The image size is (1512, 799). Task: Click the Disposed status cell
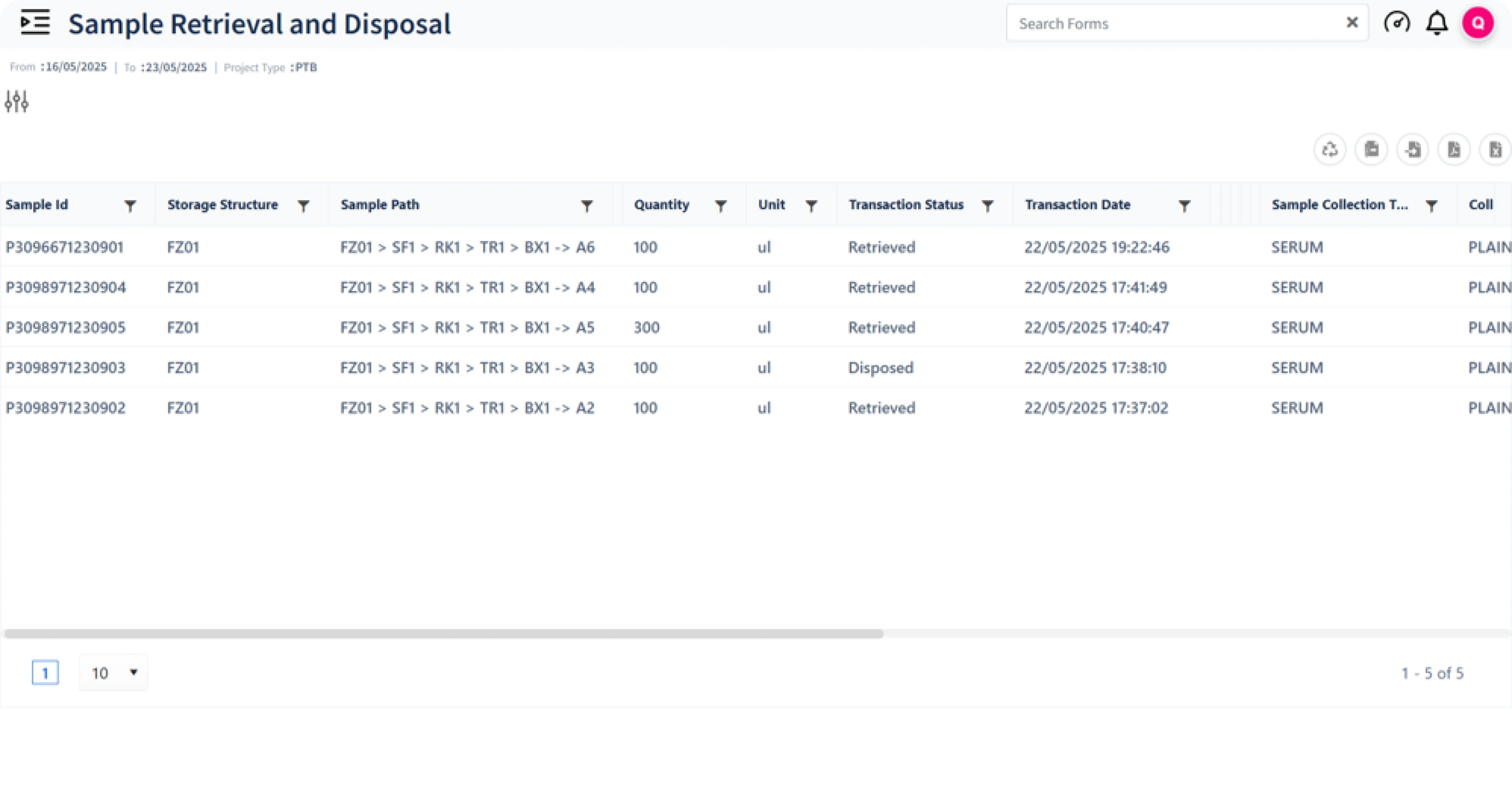pyautogui.click(x=881, y=367)
